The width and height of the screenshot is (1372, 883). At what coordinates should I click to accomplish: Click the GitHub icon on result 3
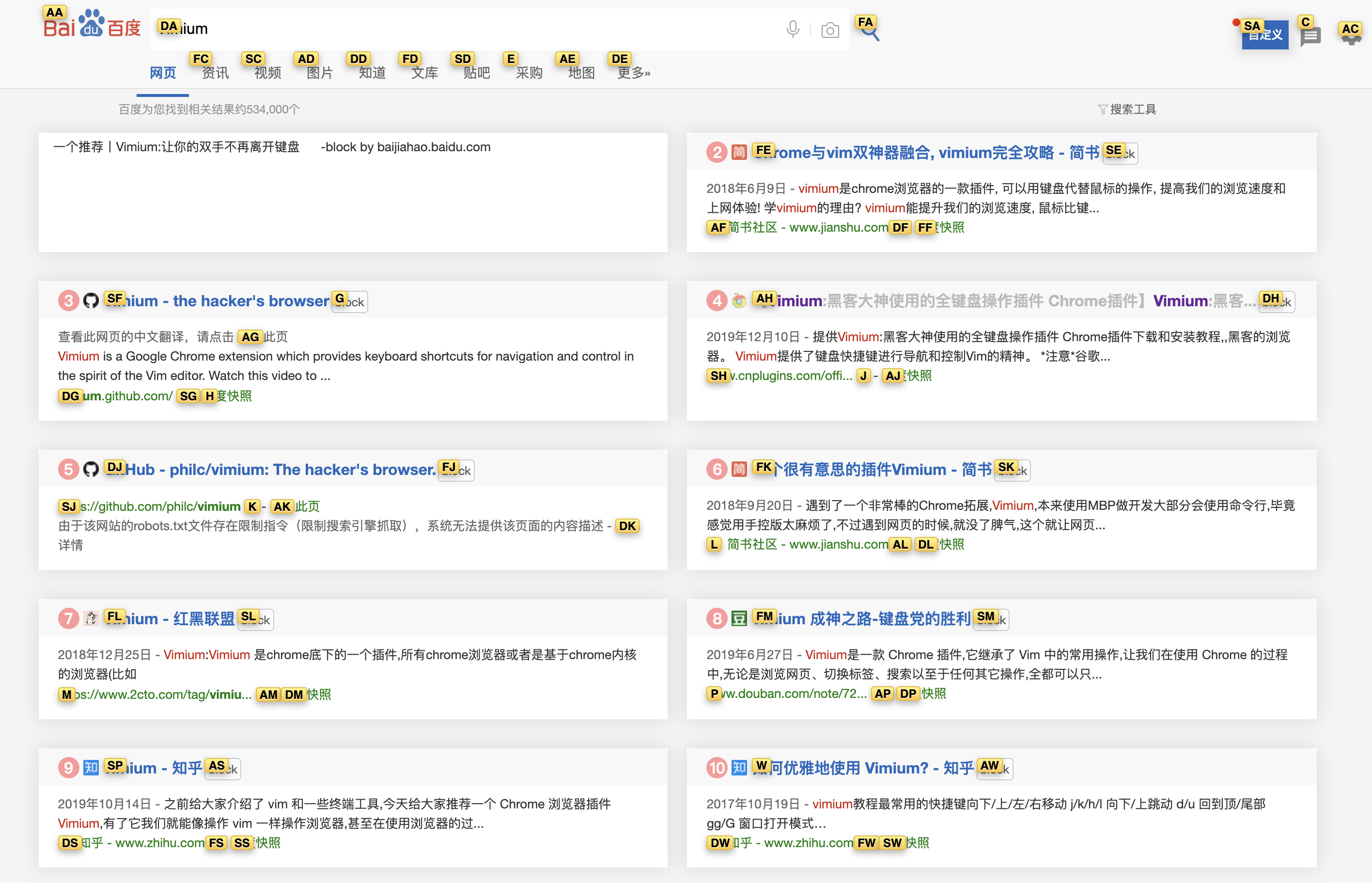pos(91,300)
